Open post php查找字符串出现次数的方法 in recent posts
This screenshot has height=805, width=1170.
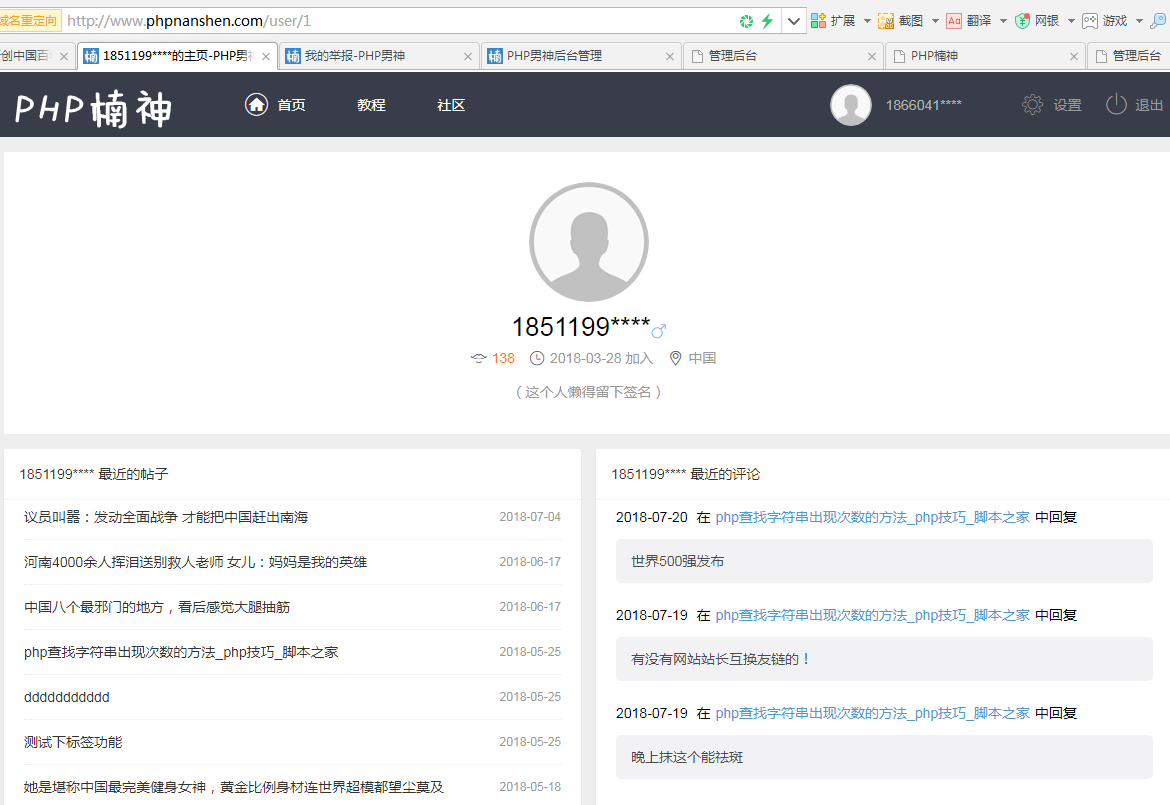coord(181,652)
